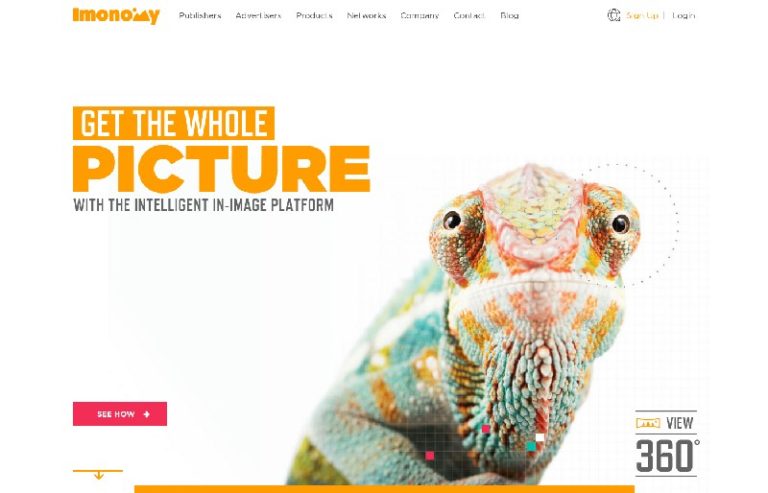
Task: Click the scroll-down arrow icon
Action: coord(98,473)
